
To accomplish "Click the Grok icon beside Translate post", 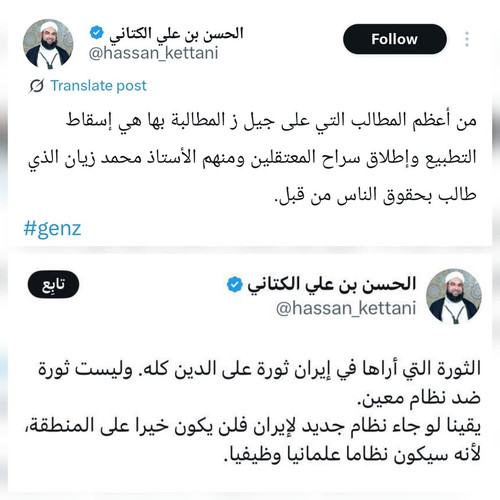I will (x=36, y=86).
